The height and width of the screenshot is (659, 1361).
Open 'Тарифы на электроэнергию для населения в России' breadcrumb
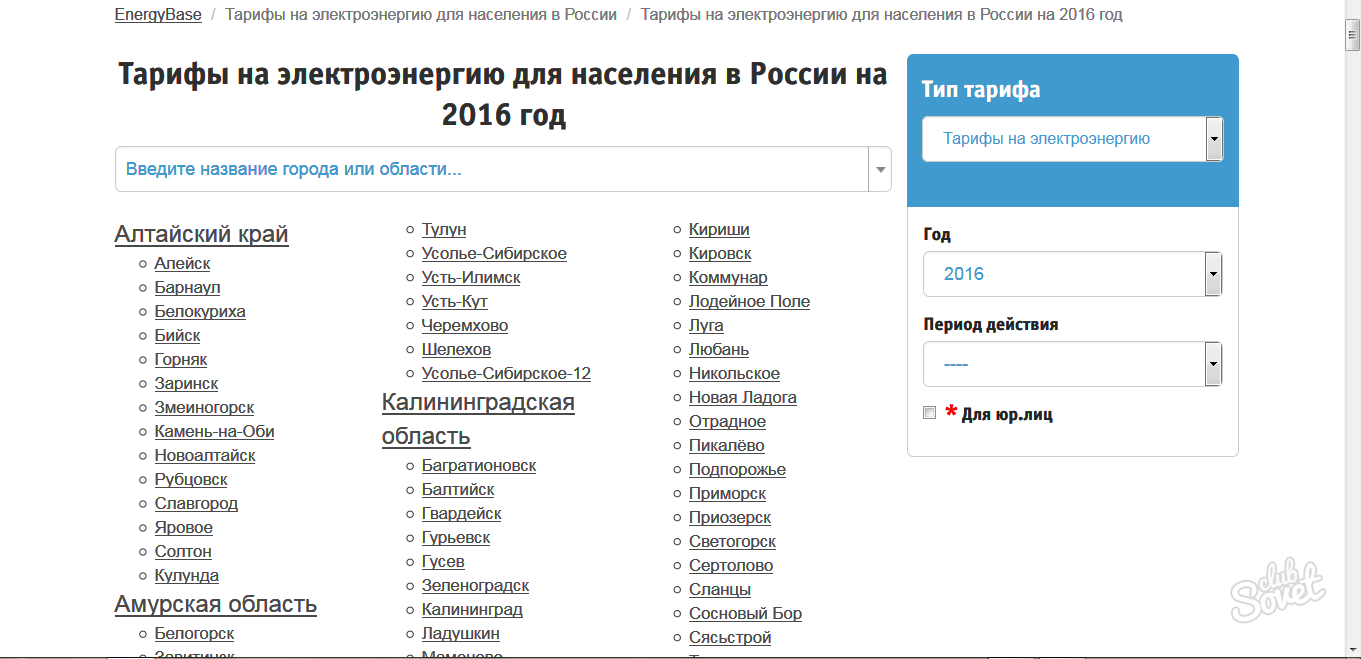(x=420, y=14)
